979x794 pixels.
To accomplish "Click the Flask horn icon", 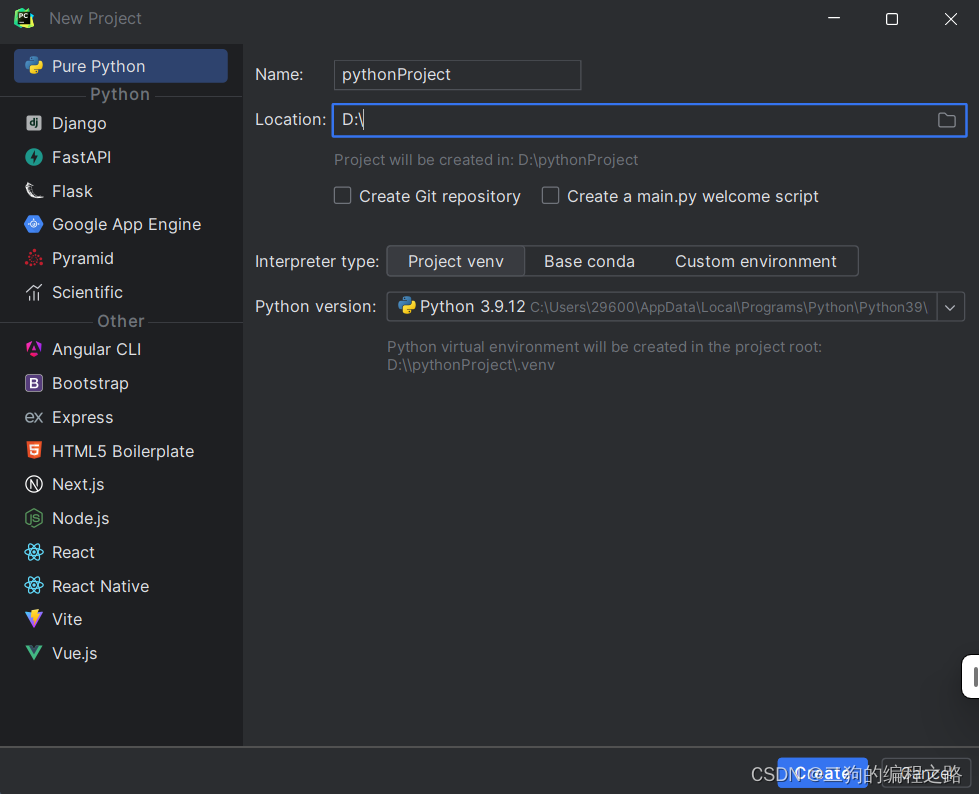I will click(34, 190).
